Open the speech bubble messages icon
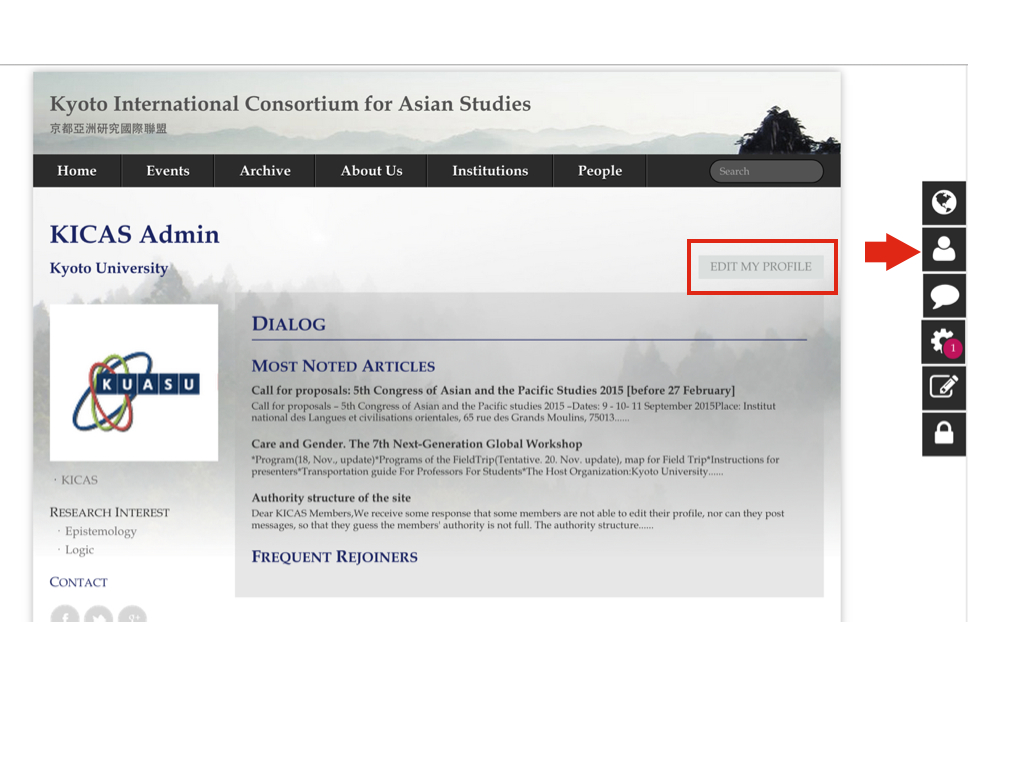This screenshot has width=1024, height=768. (x=944, y=296)
